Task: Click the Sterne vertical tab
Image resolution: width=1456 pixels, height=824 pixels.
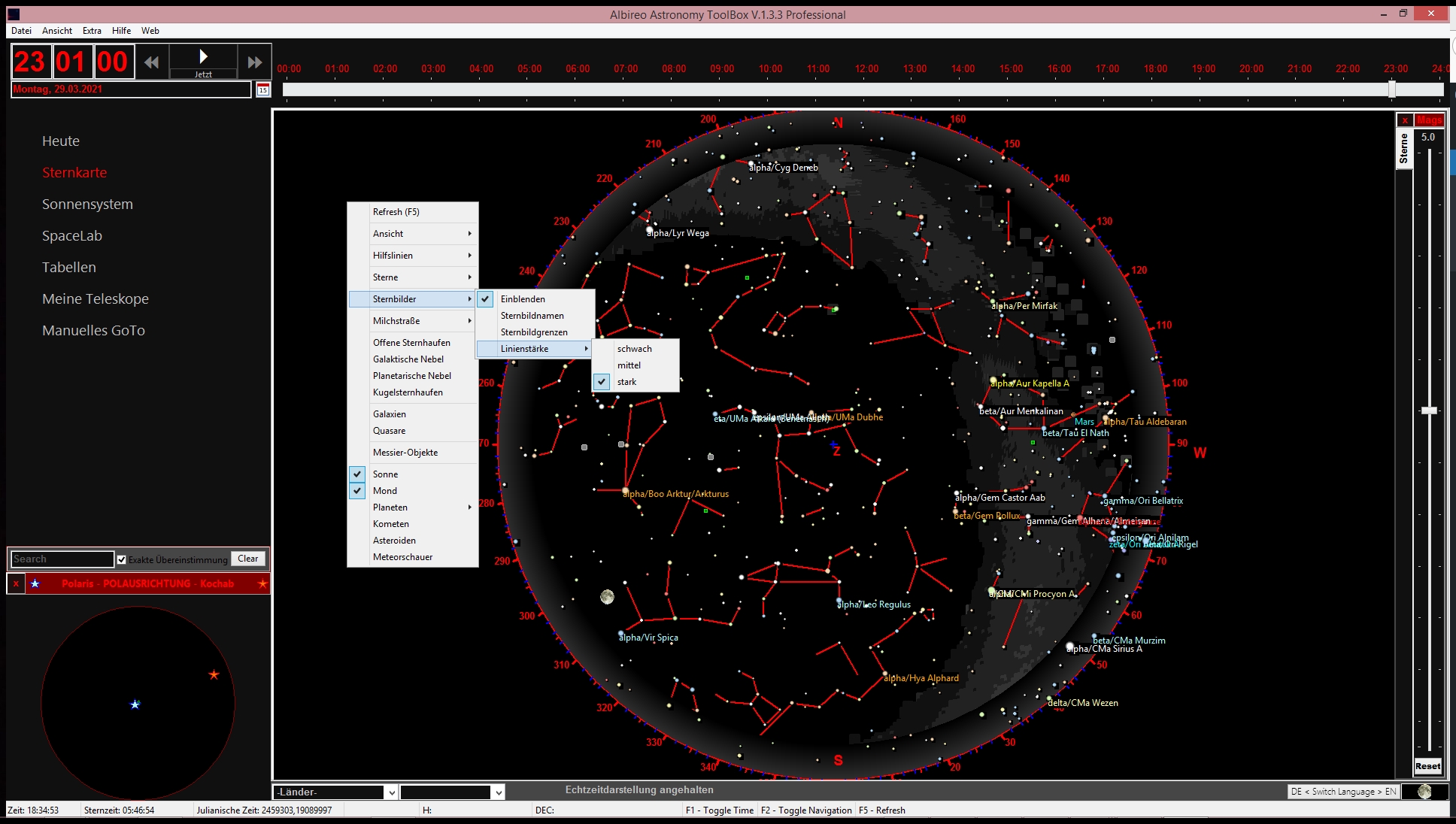Action: click(1403, 148)
